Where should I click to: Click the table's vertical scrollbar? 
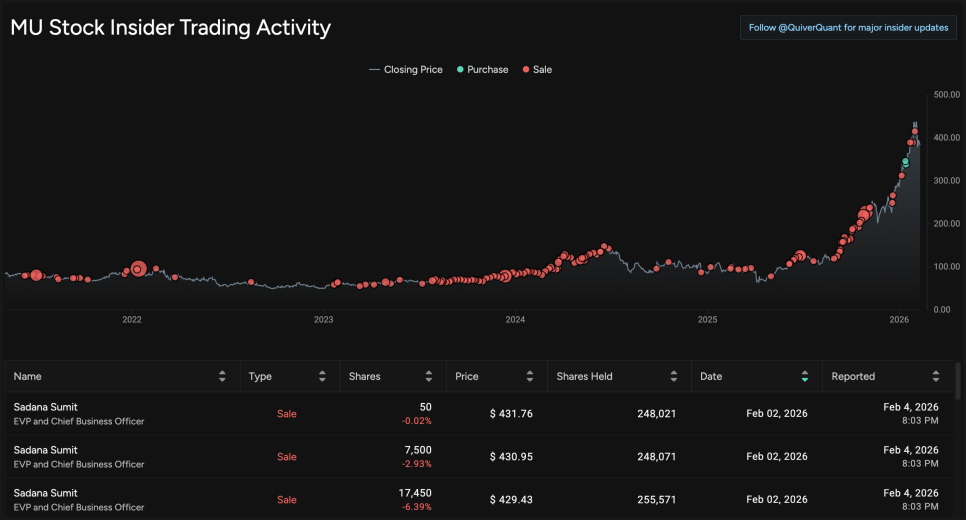click(960, 380)
